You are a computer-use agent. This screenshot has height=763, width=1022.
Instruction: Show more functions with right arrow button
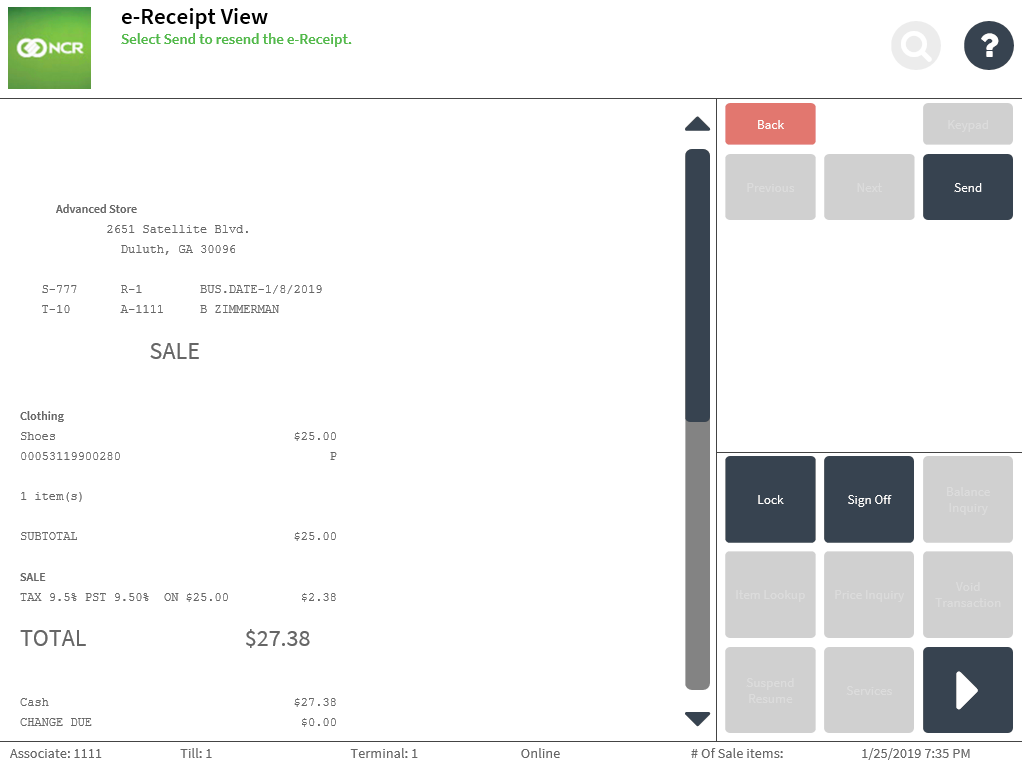click(x=967, y=690)
